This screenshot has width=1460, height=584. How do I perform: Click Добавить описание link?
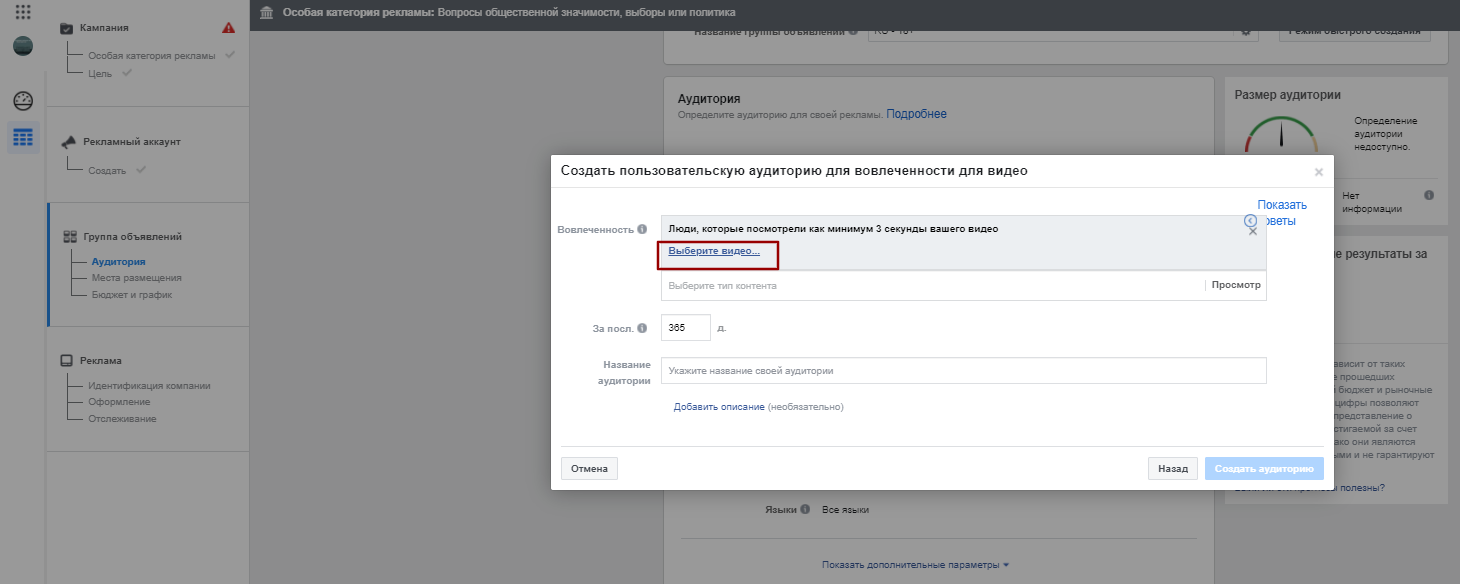[719, 407]
